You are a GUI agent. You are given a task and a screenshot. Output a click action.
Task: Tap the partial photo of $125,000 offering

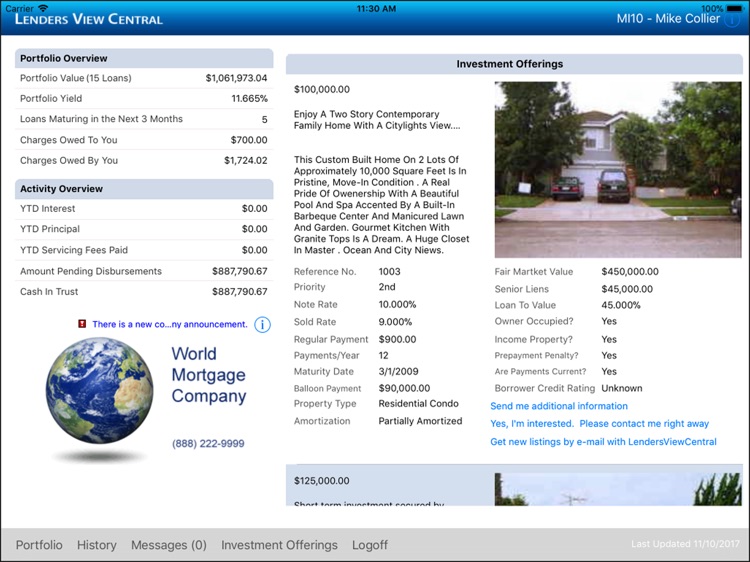click(618, 489)
